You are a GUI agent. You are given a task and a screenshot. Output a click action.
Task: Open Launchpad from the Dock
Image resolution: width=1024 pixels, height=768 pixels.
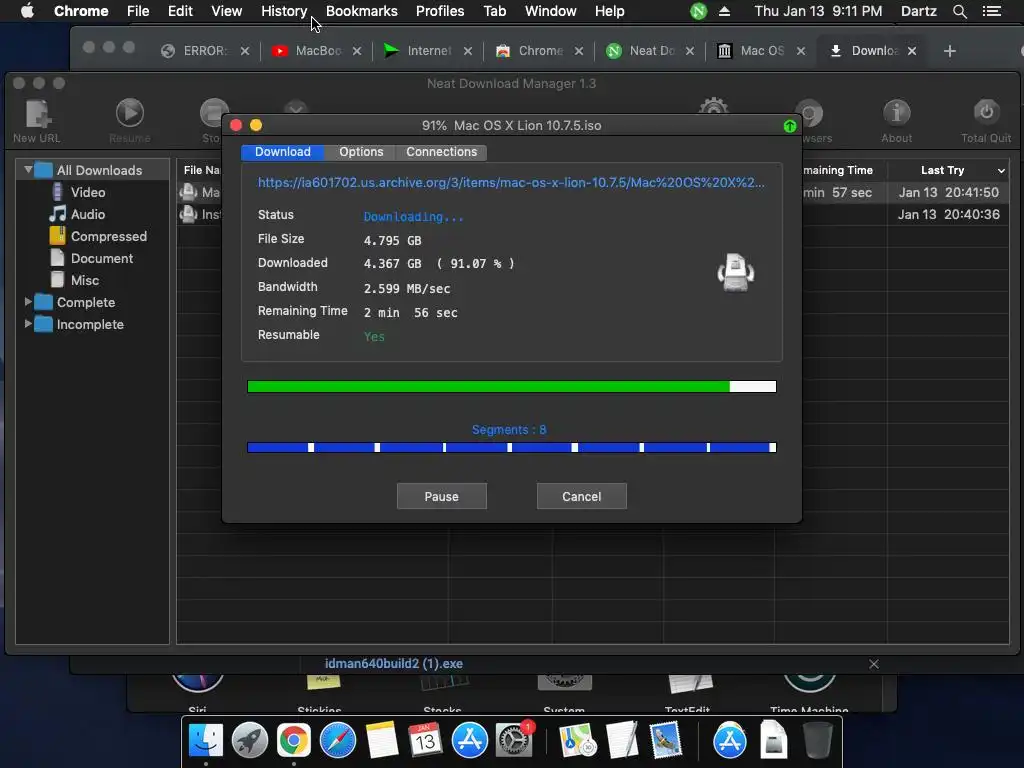pos(249,740)
